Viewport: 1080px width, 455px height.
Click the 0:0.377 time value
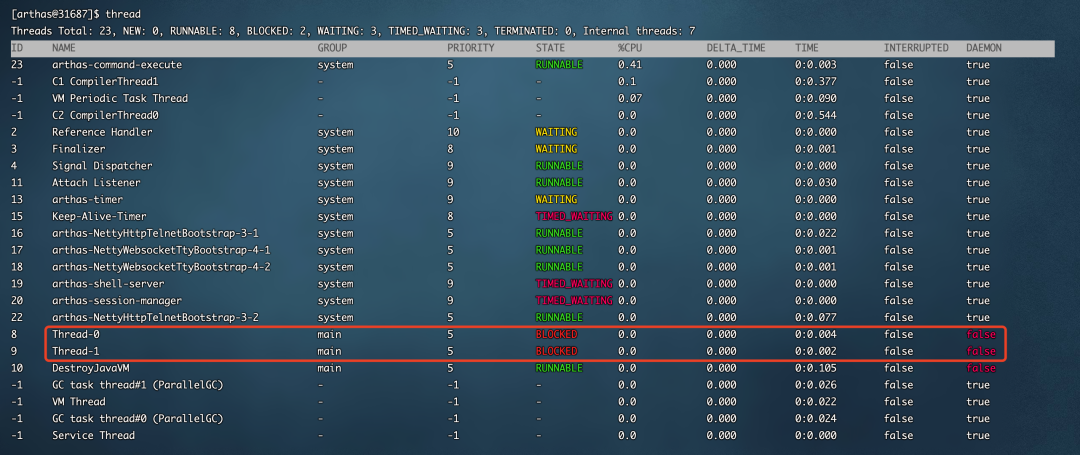click(816, 81)
